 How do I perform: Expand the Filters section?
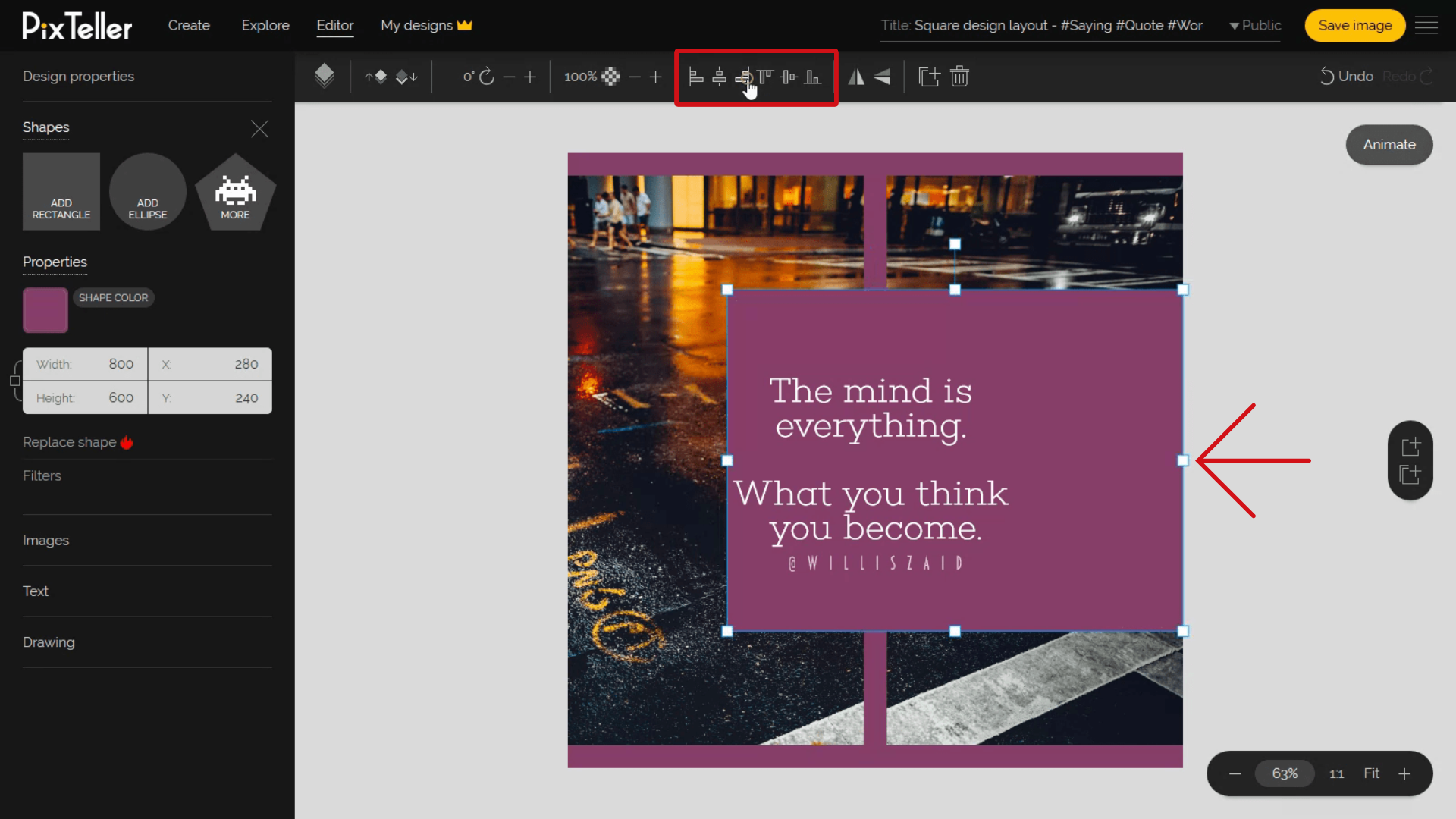(x=42, y=476)
